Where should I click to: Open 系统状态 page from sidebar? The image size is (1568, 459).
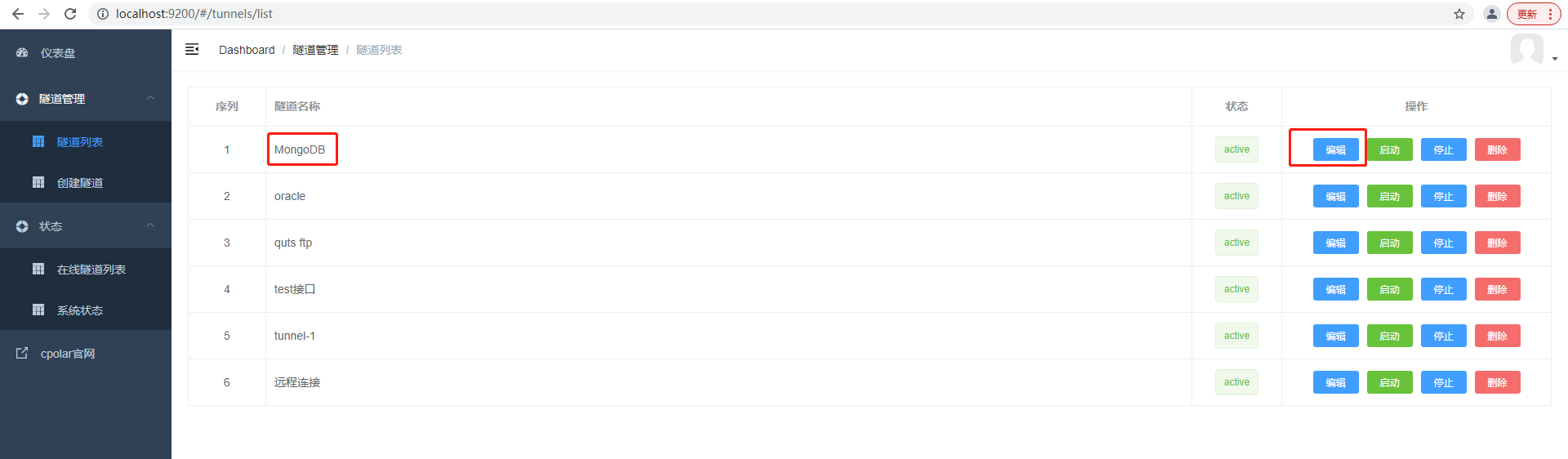coord(80,310)
